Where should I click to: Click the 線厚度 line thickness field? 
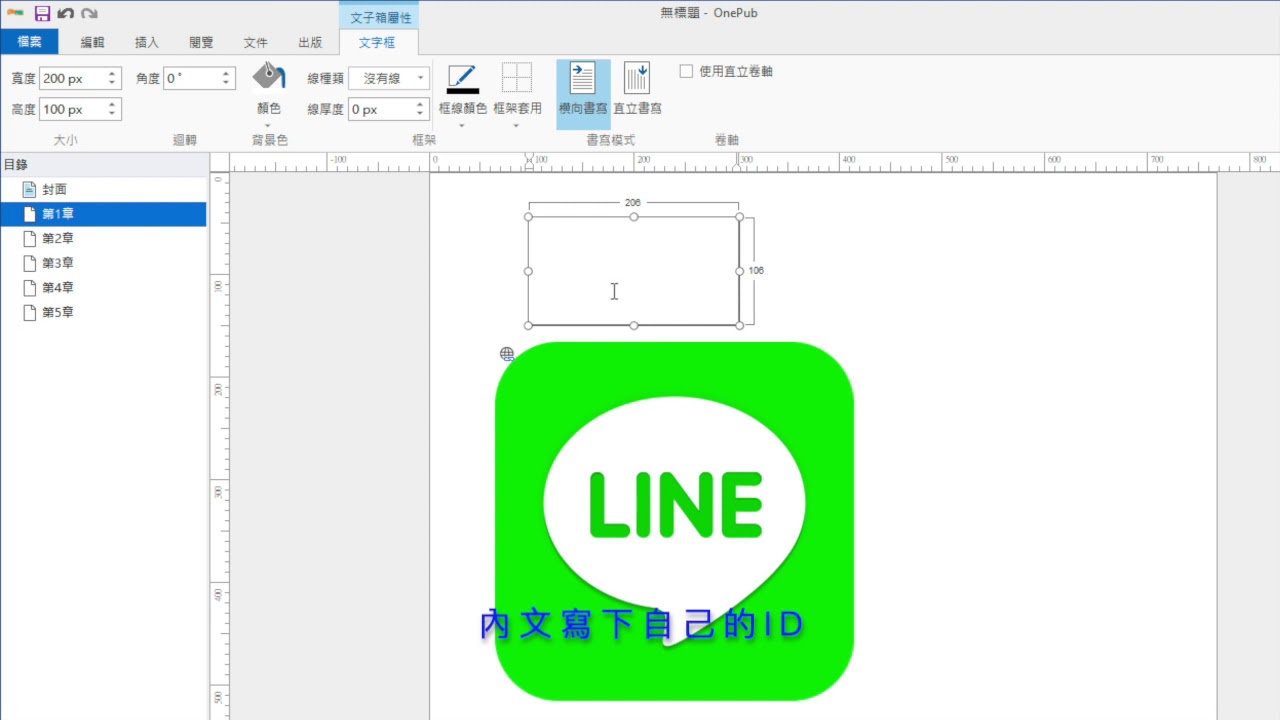click(x=380, y=109)
